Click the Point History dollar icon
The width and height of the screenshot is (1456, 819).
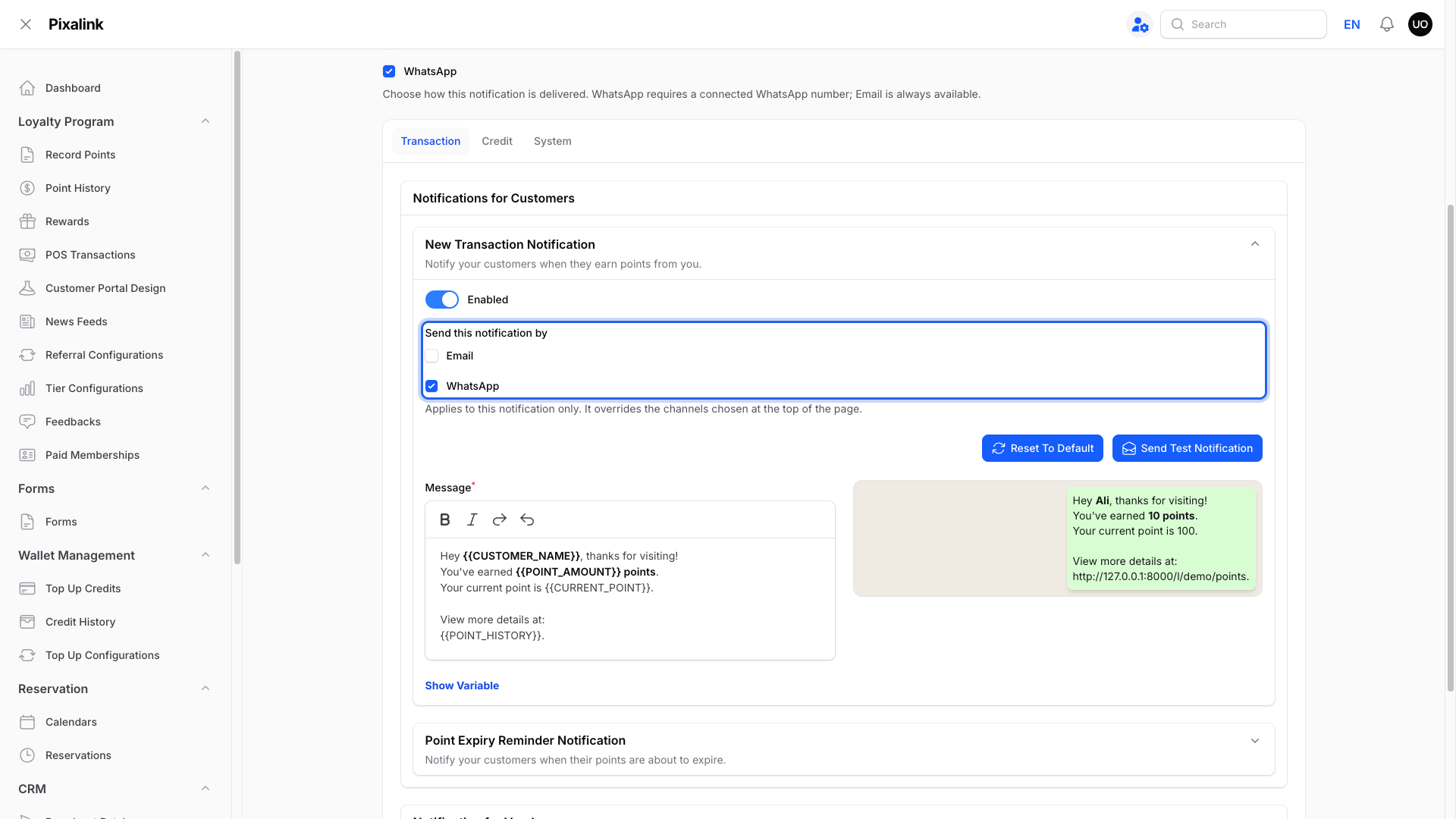27,188
